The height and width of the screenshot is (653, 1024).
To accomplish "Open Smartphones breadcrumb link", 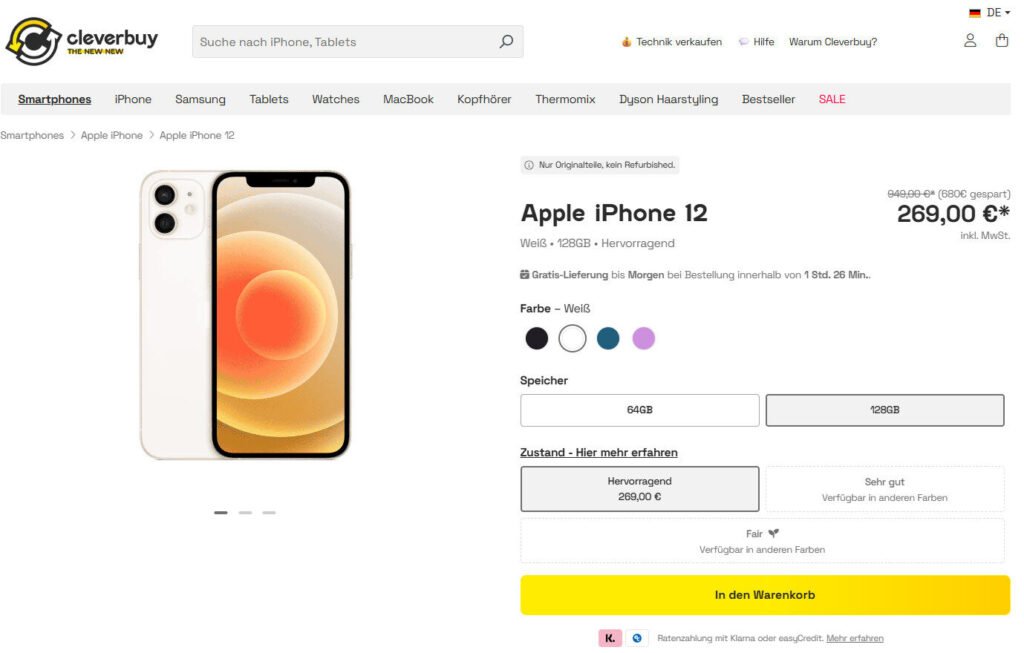I will pyautogui.click(x=32, y=135).
